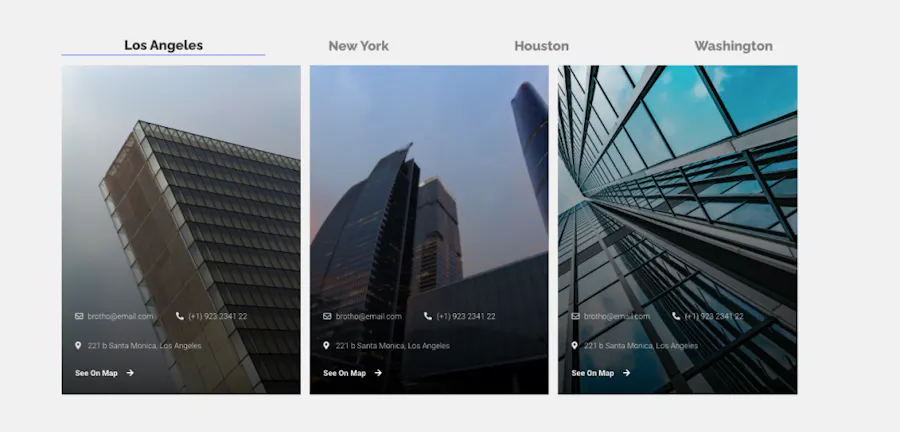Viewport: 900px width, 432px height.
Task: Click phone number text on glass facade card
Action: point(713,316)
